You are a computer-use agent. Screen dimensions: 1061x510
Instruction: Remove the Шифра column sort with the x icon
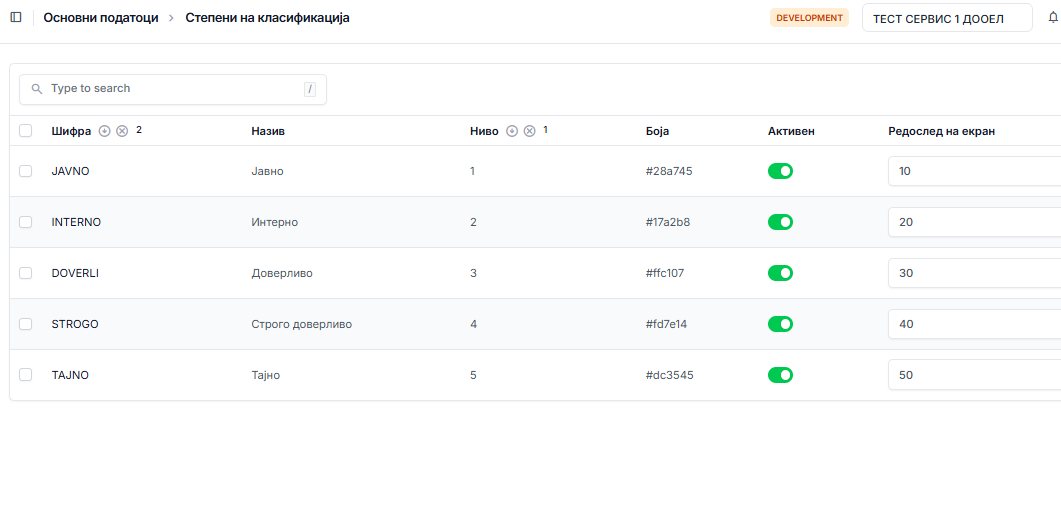[x=122, y=131]
